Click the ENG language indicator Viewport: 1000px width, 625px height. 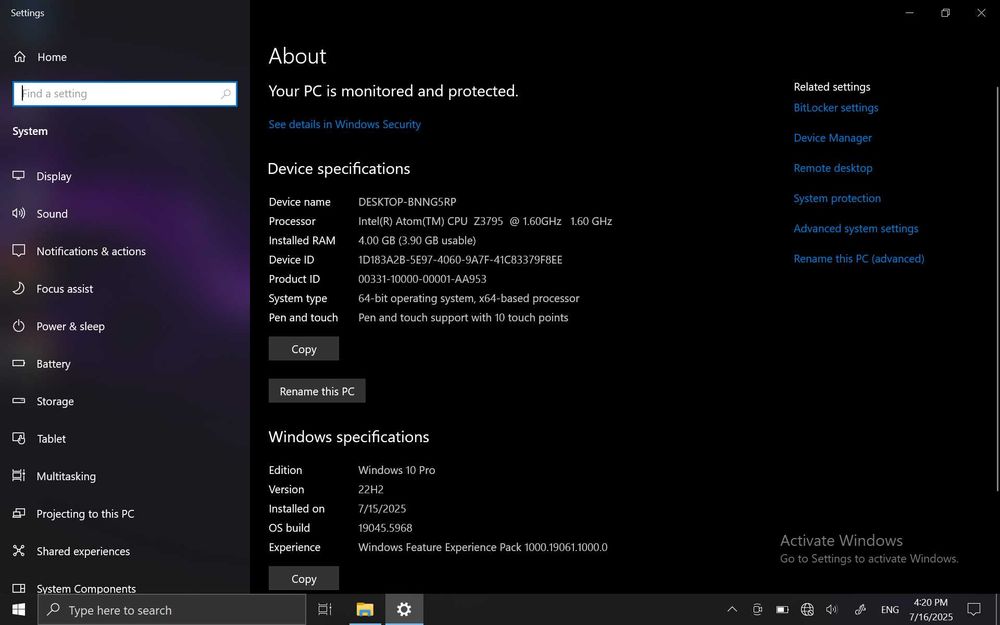coord(890,610)
